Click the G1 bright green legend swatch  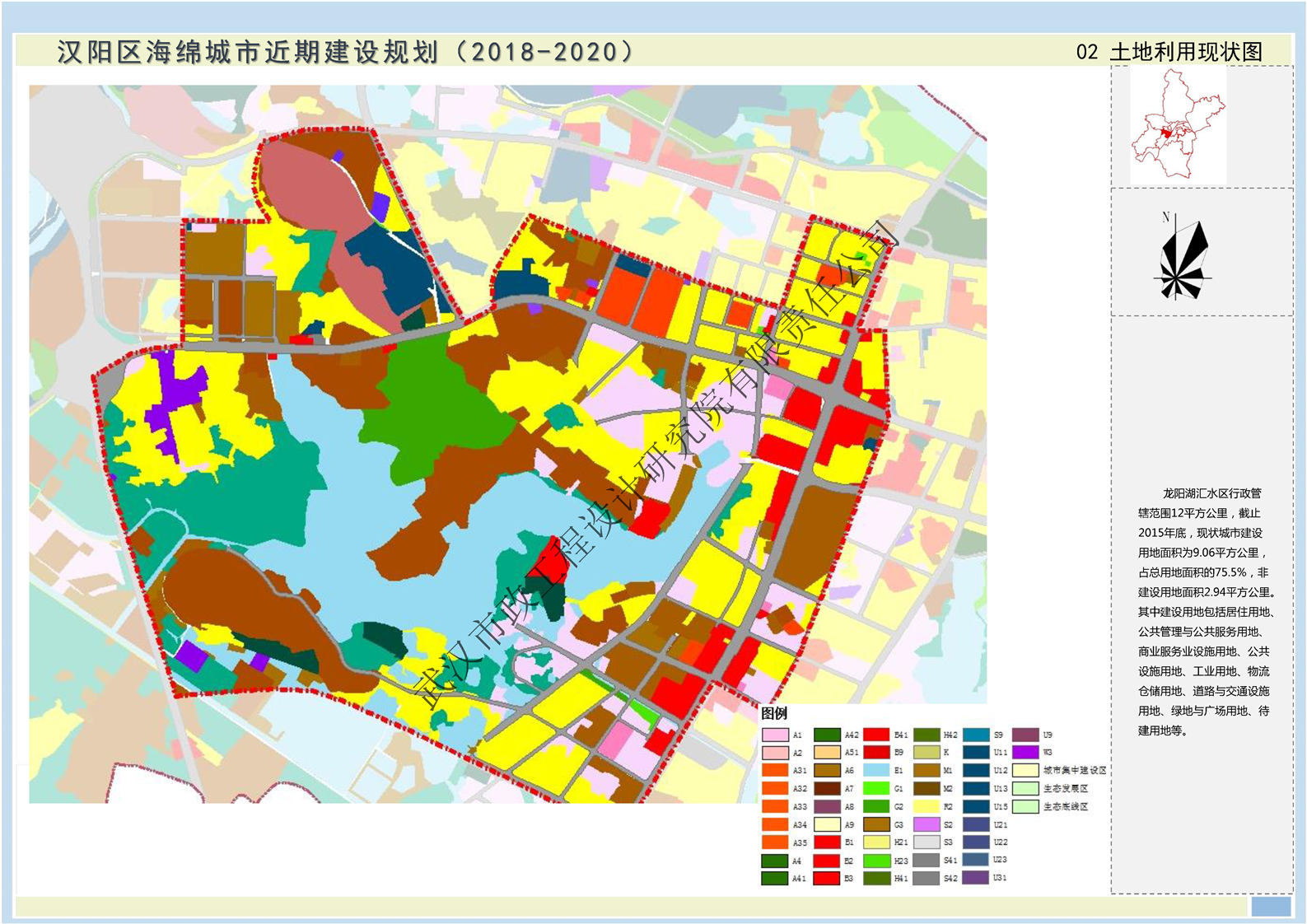[876, 789]
